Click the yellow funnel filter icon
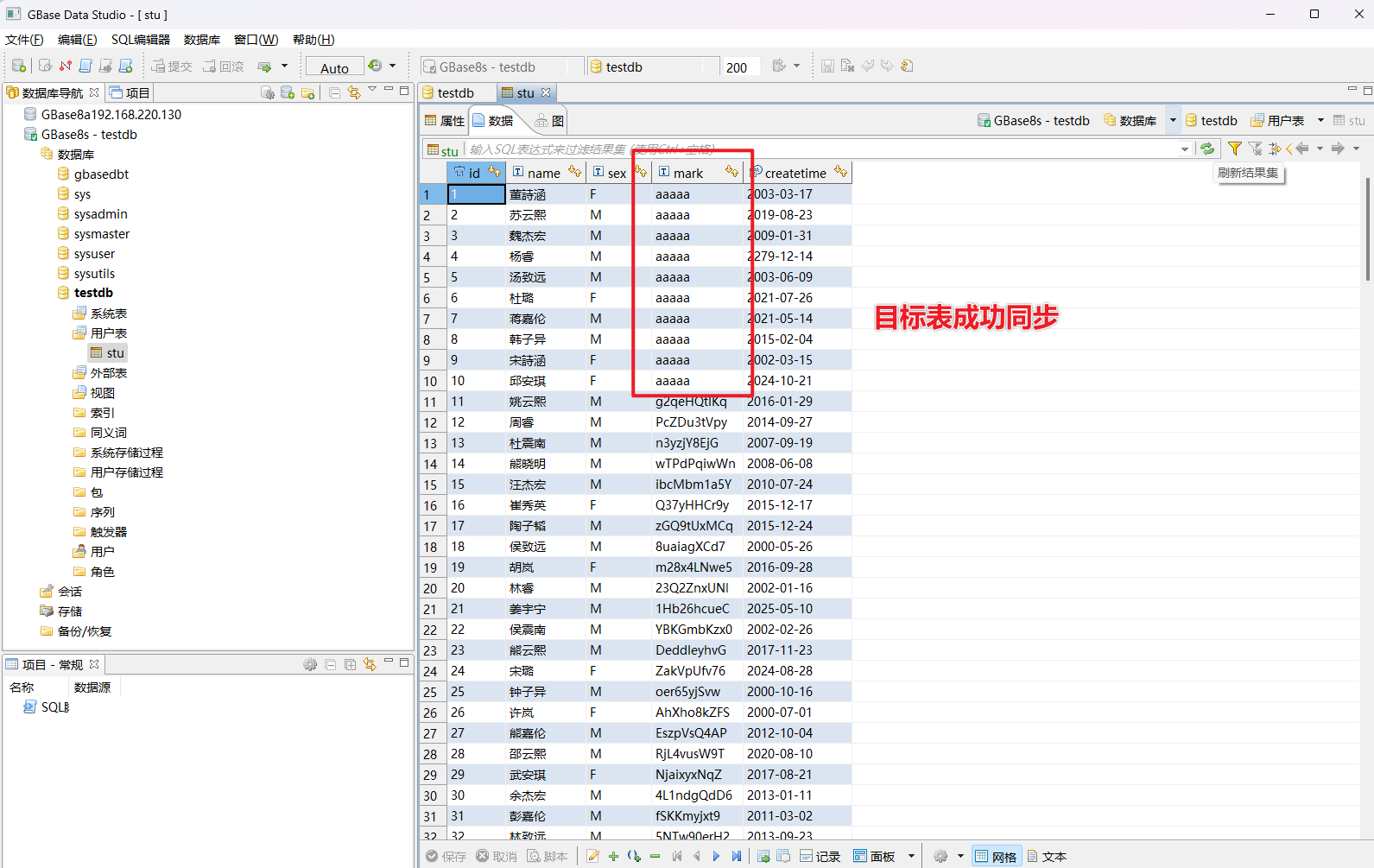Viewport: 1374px width, 868px height. pos(1235,149)
